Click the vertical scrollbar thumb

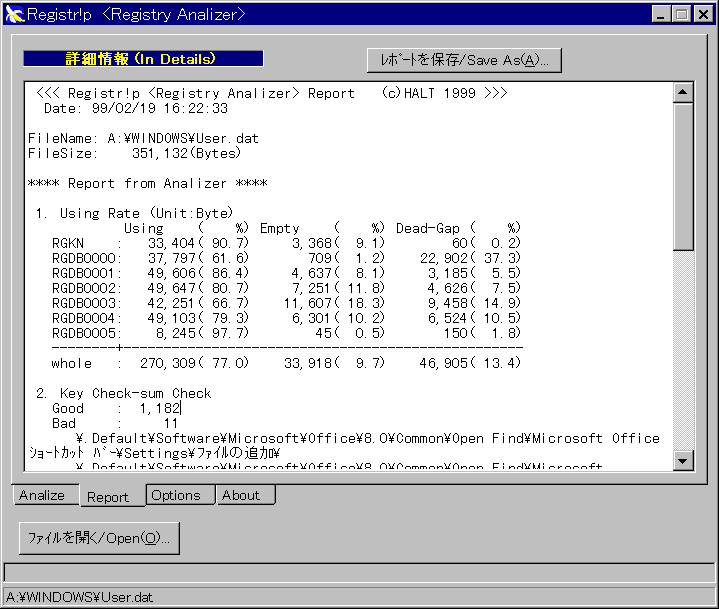click(684, 175)
